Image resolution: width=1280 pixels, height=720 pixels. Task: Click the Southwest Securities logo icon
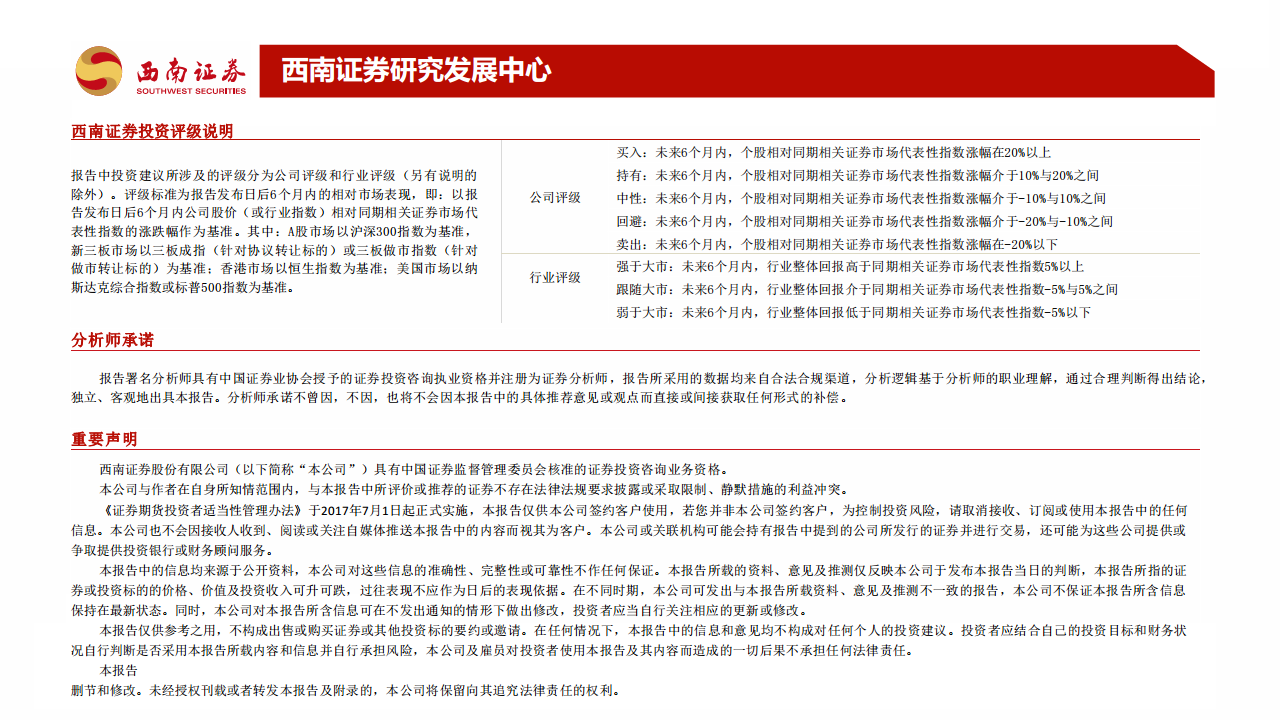99,71
